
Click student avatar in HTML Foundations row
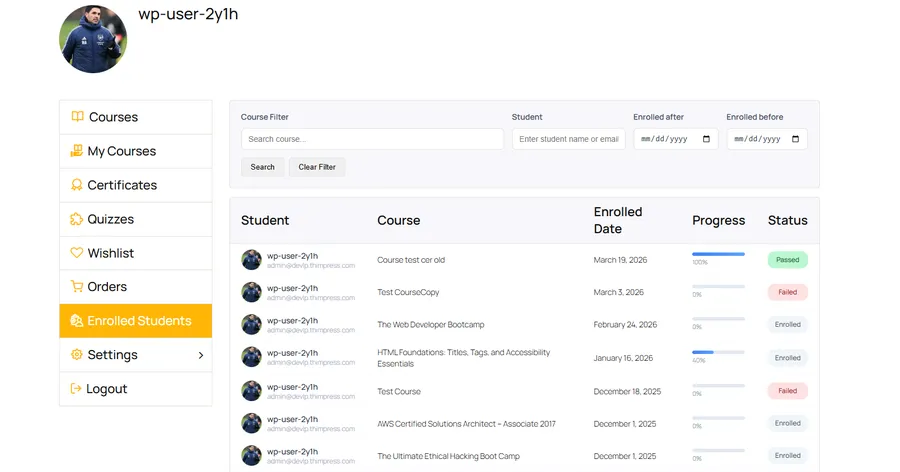pyautogui.click(x=251, y=357)
